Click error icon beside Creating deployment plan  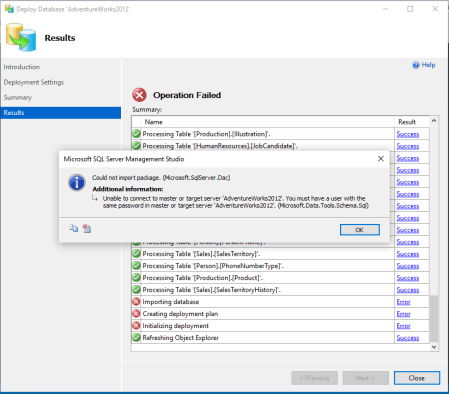136,314
